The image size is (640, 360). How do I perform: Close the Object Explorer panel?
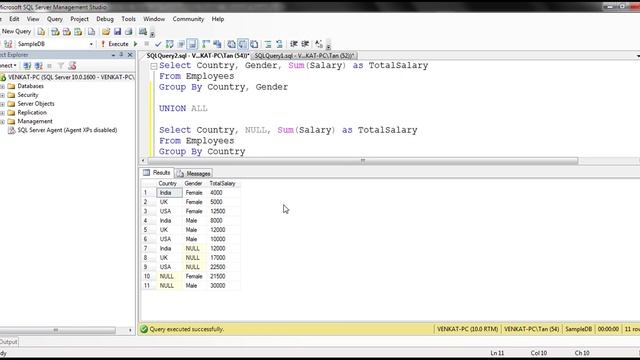click(130, 55)
